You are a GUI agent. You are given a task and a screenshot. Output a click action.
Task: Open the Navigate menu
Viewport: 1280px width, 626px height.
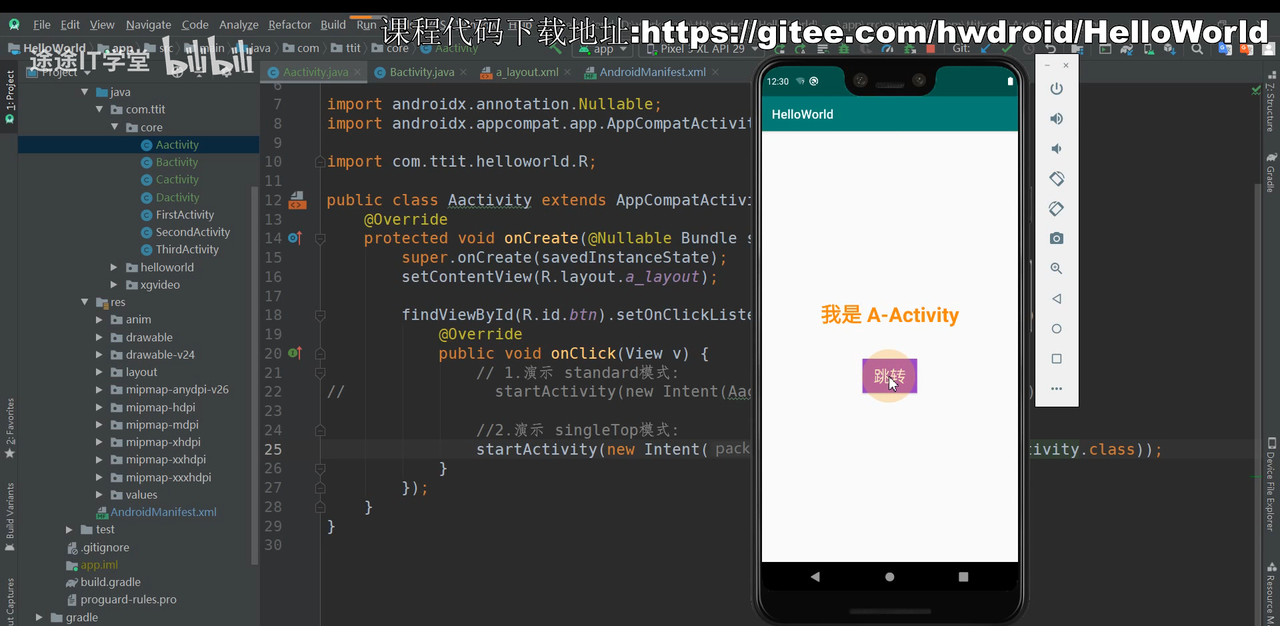(x=148, y=25)
